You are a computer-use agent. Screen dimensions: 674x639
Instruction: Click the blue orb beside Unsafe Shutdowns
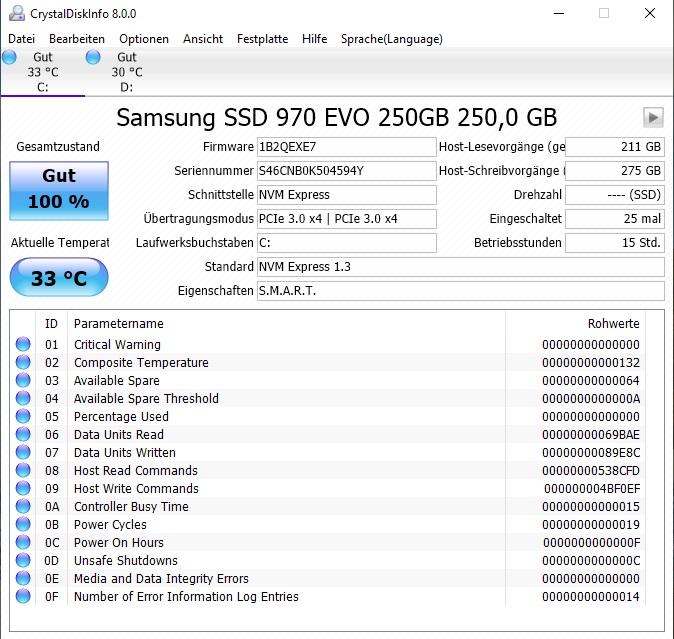click(x=23, y=560)
